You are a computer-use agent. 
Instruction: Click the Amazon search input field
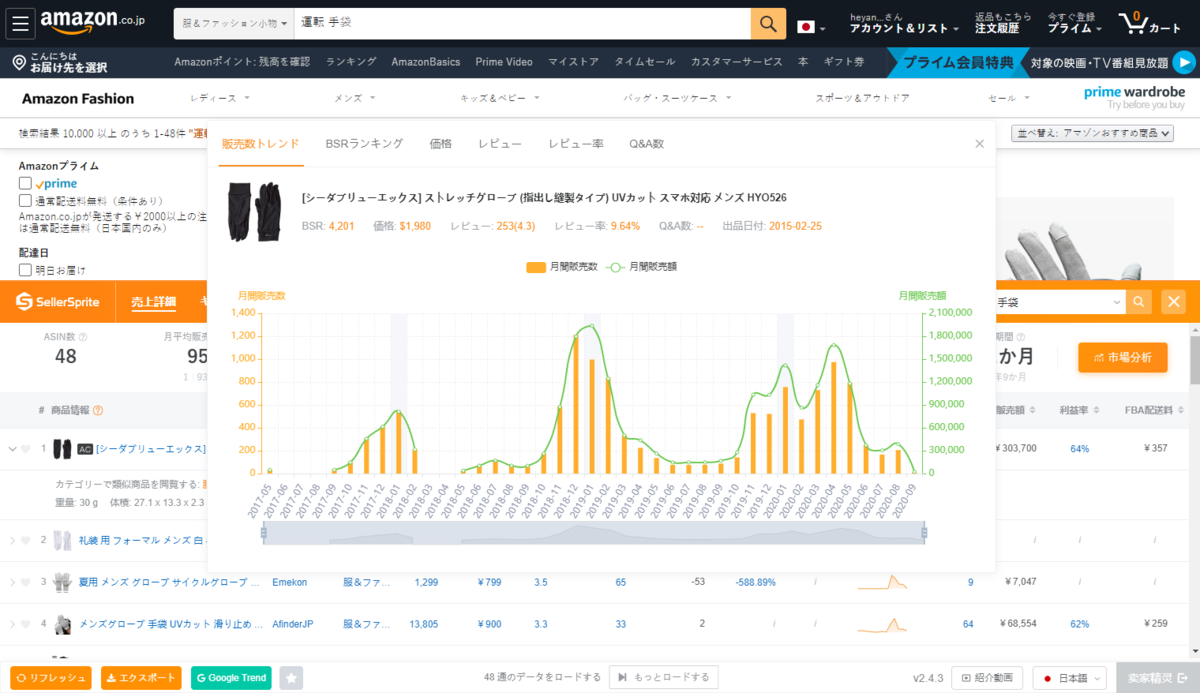click(523, 23)
